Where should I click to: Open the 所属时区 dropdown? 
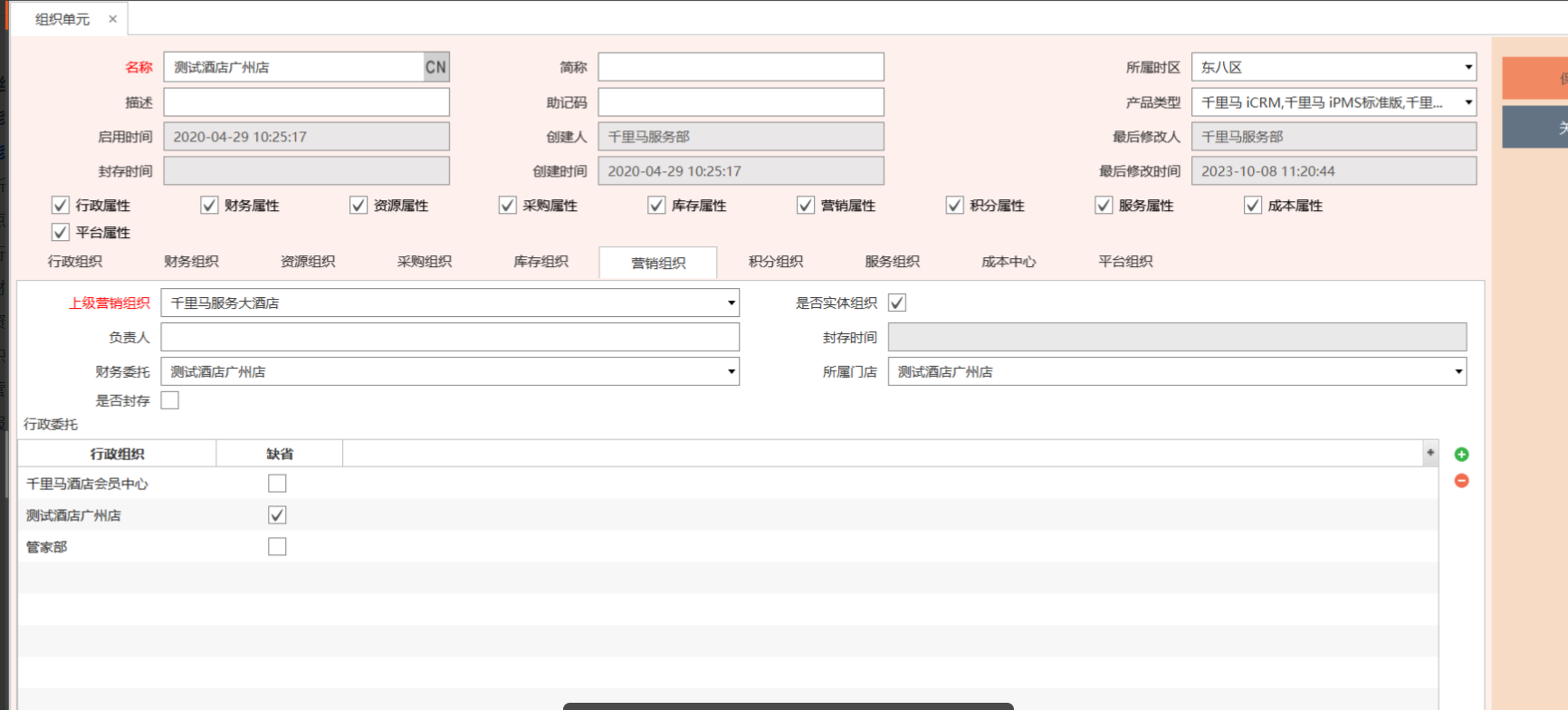[x=1468, y=67]
